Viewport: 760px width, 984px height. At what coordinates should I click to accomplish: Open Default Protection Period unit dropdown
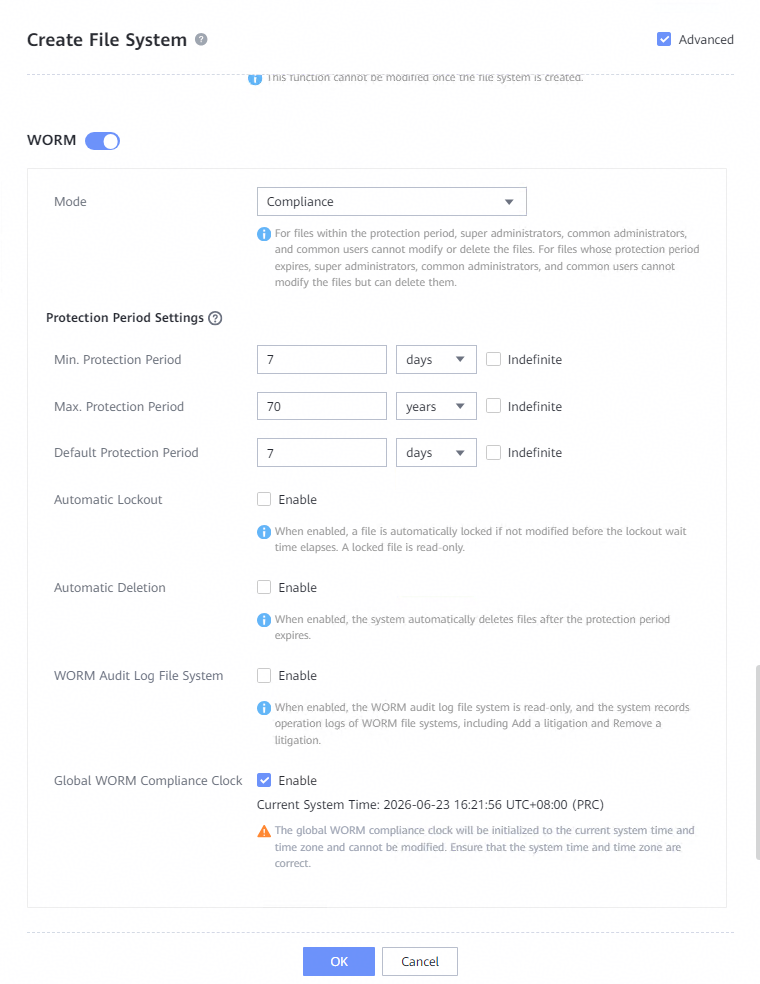pos(436,452)
